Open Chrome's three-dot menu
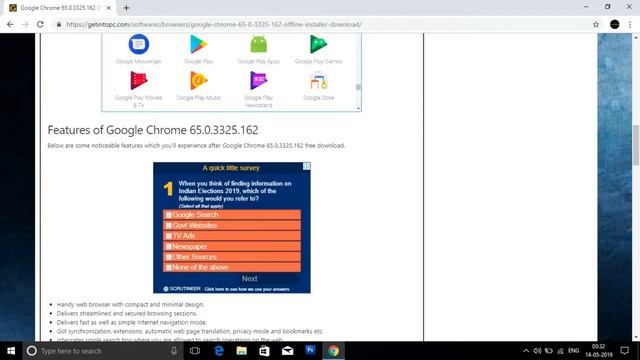 (630, 24)
